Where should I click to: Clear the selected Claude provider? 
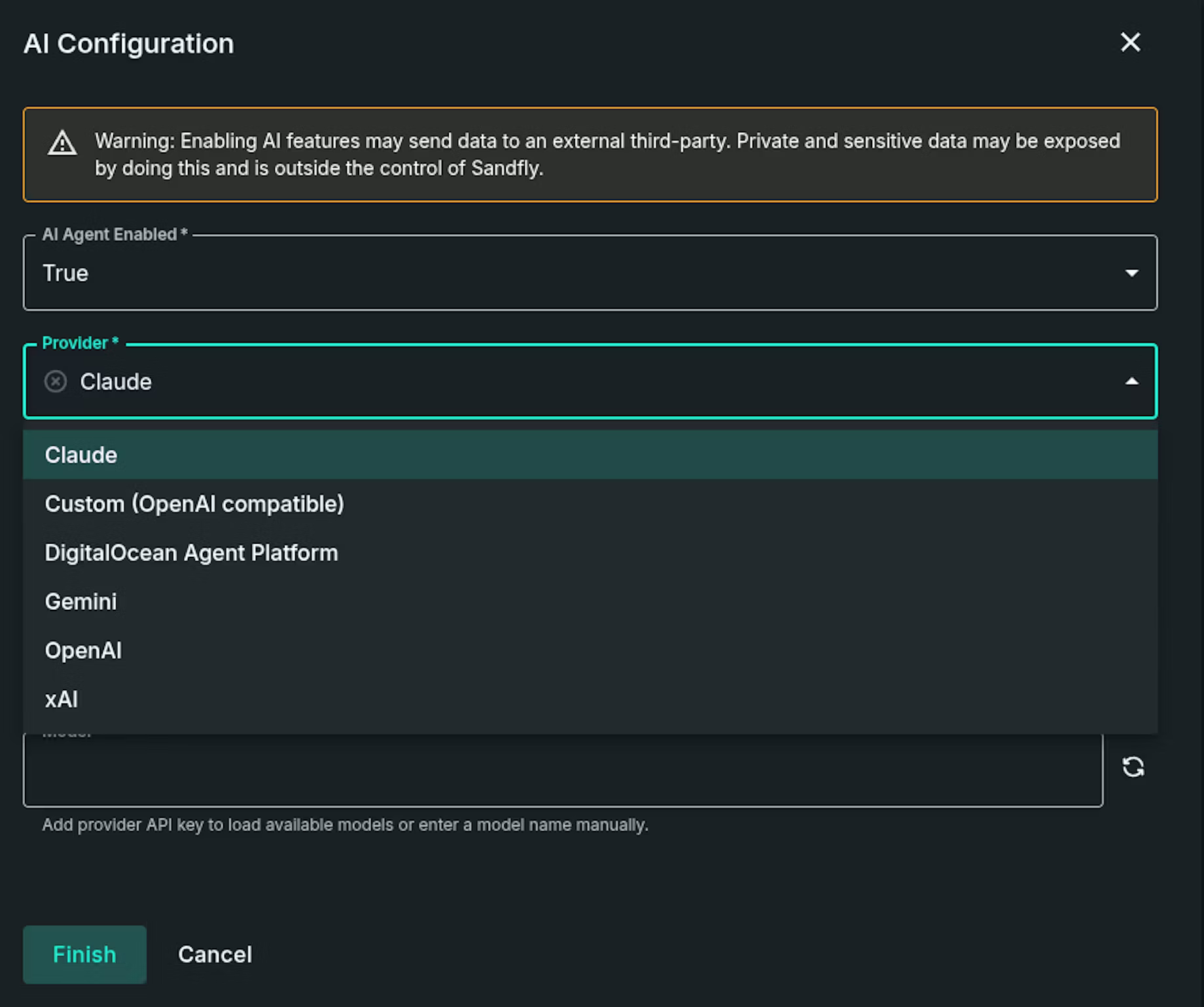pos(56,381)
